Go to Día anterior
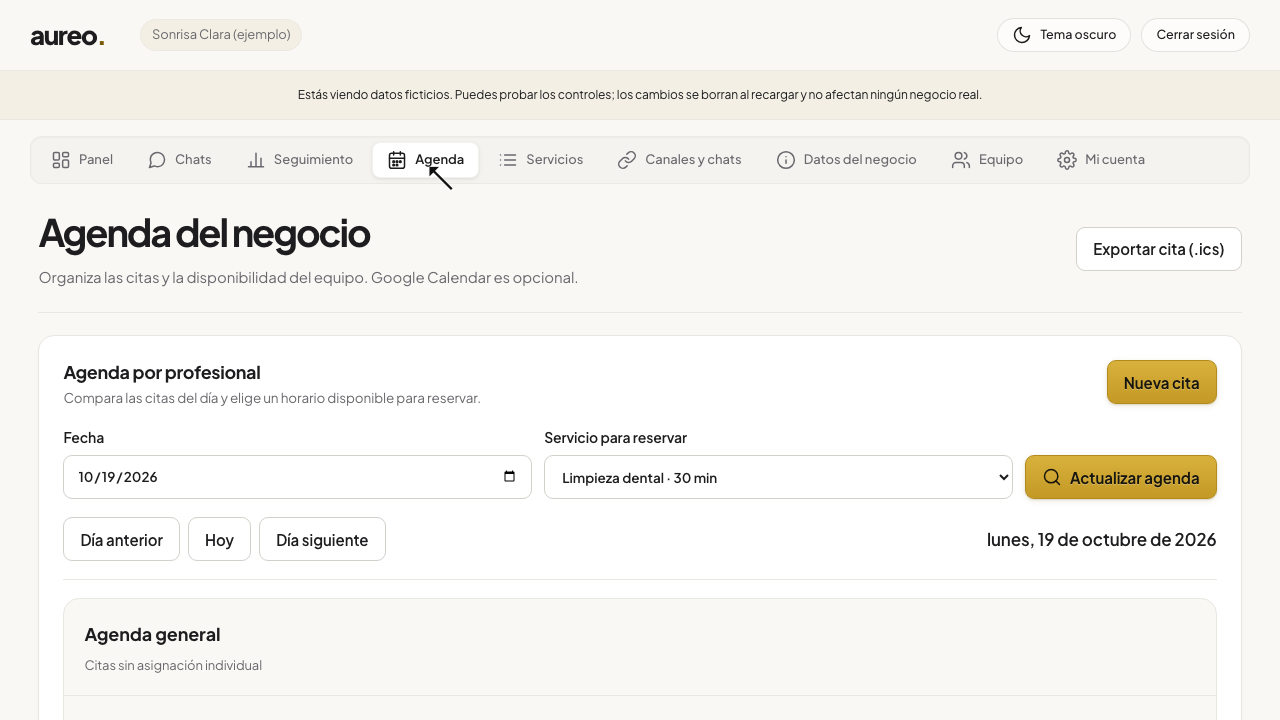 [x=121, y=539]
